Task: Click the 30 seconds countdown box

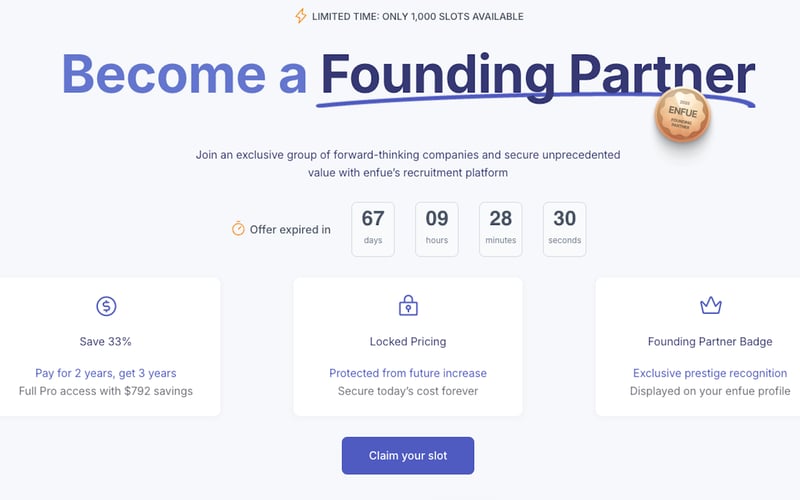Action: 565,229
